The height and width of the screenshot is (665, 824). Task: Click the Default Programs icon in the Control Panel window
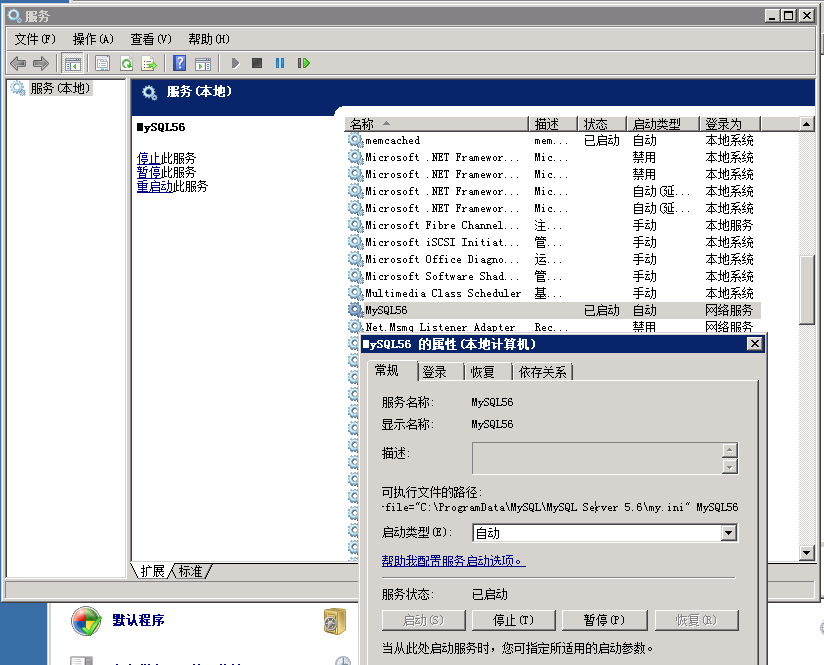pyautogui.click(x=86, y=621)
